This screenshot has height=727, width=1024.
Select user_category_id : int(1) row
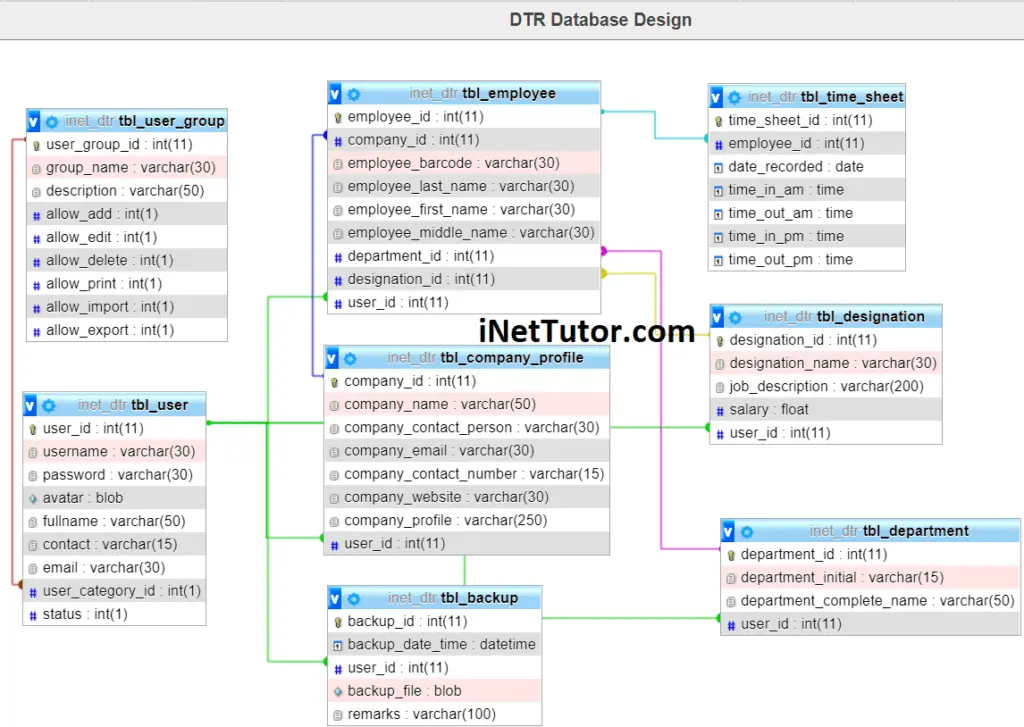coord(115,591)
